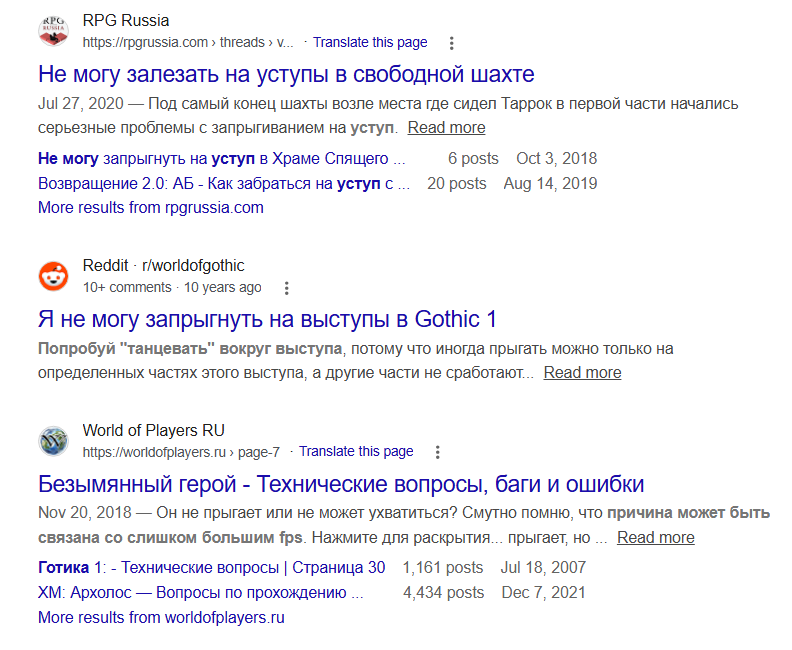Click the '6 posts' count
Screen dimensions: 792x650
pos(473,159)
